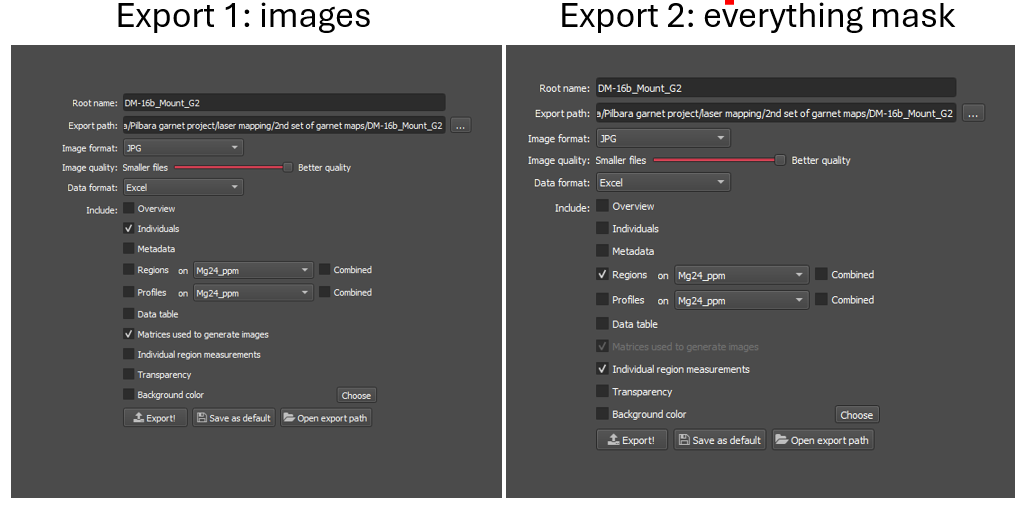1027x507 pixels.
Task: Click Save as default in Export 2 dialog
Action: pyautogui.click(x=720, y=440)
